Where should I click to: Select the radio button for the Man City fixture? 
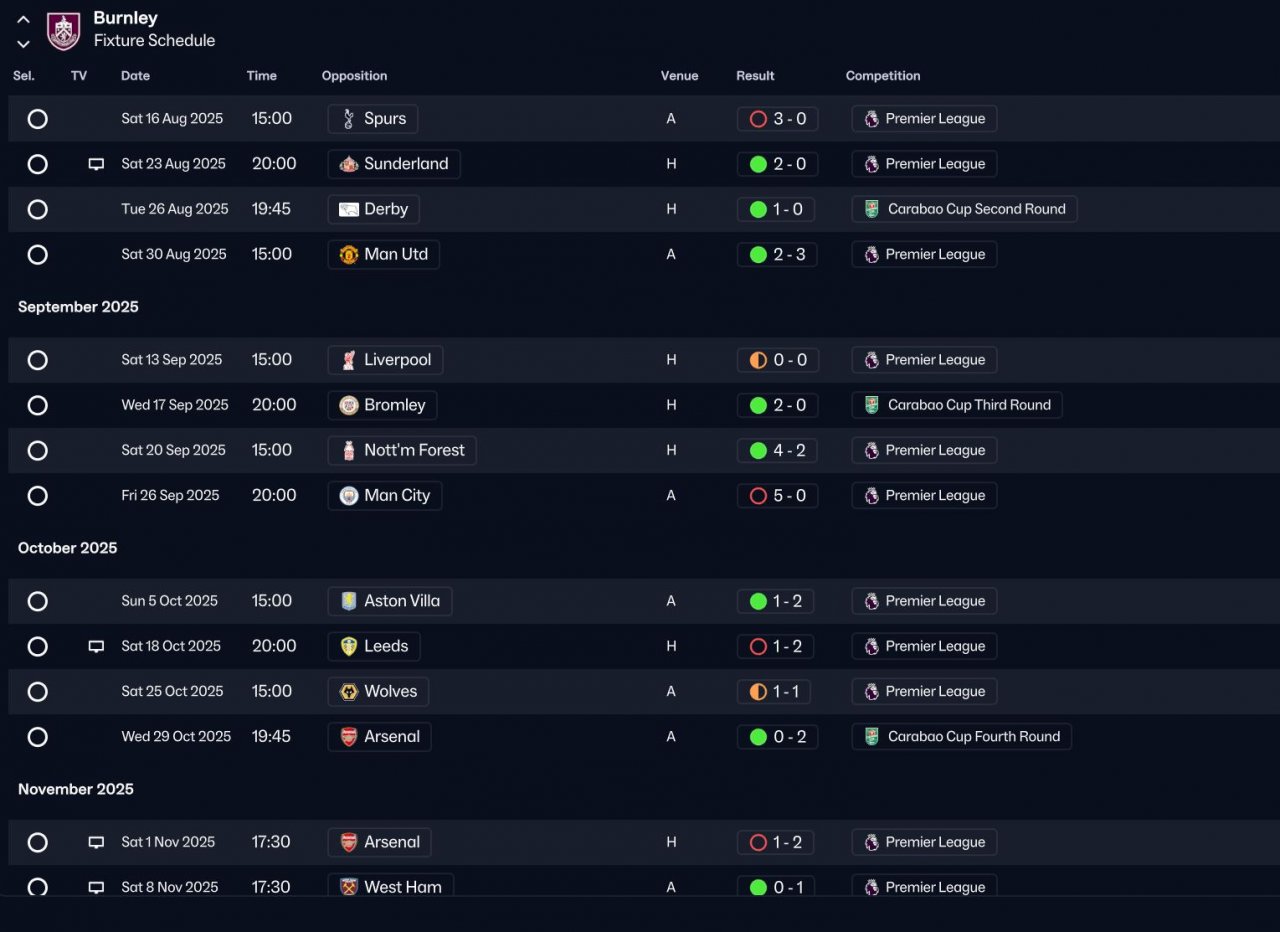point(37,496)
